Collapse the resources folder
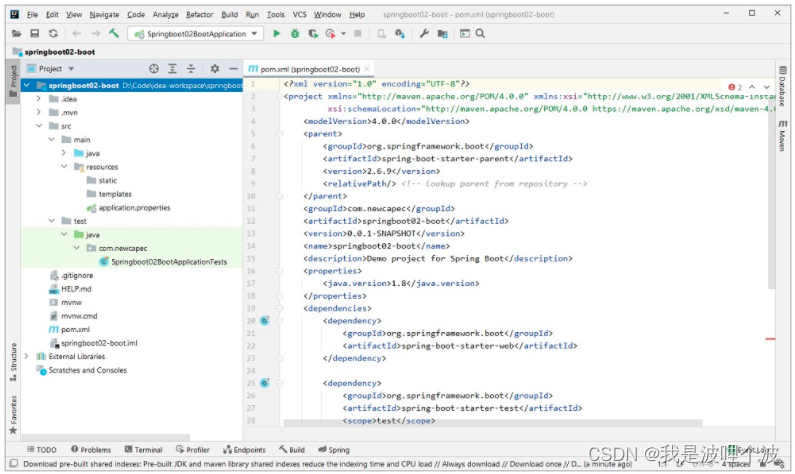 64,167
